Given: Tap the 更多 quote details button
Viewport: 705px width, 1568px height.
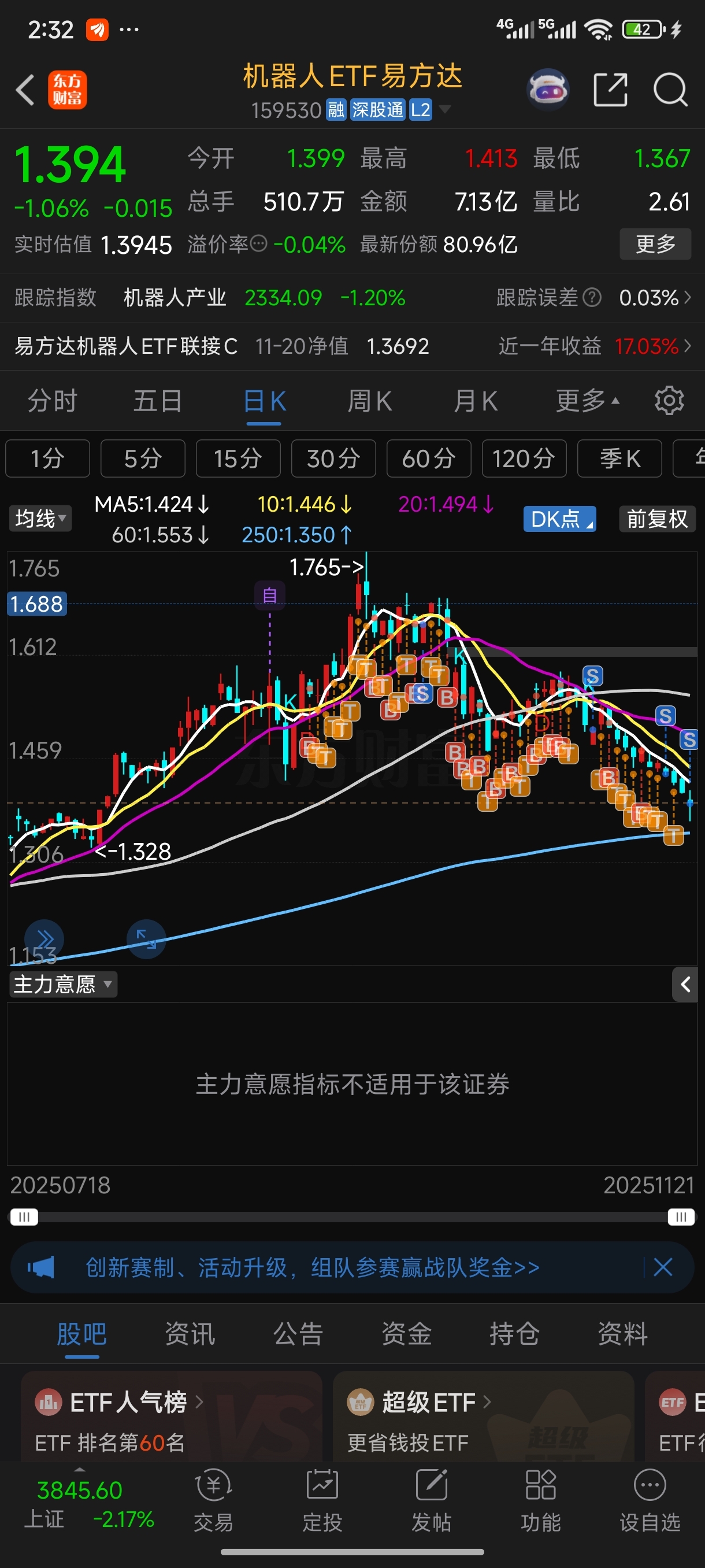Looking at the screenshot, I should click(x=656, y=244).
